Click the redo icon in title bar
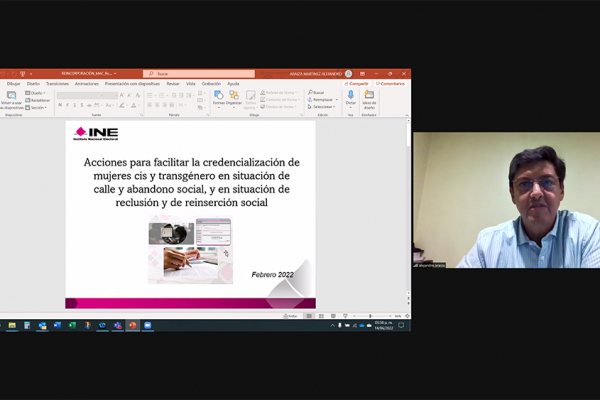The width and height of the screenshot is (600, 400). 14,73
